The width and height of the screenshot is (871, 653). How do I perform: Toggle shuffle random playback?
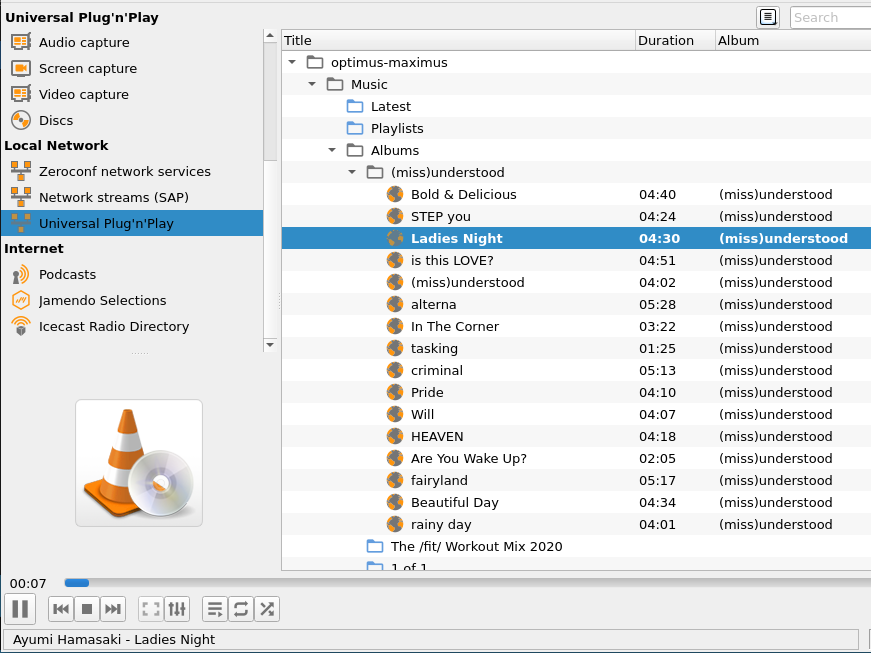[266, 608]
